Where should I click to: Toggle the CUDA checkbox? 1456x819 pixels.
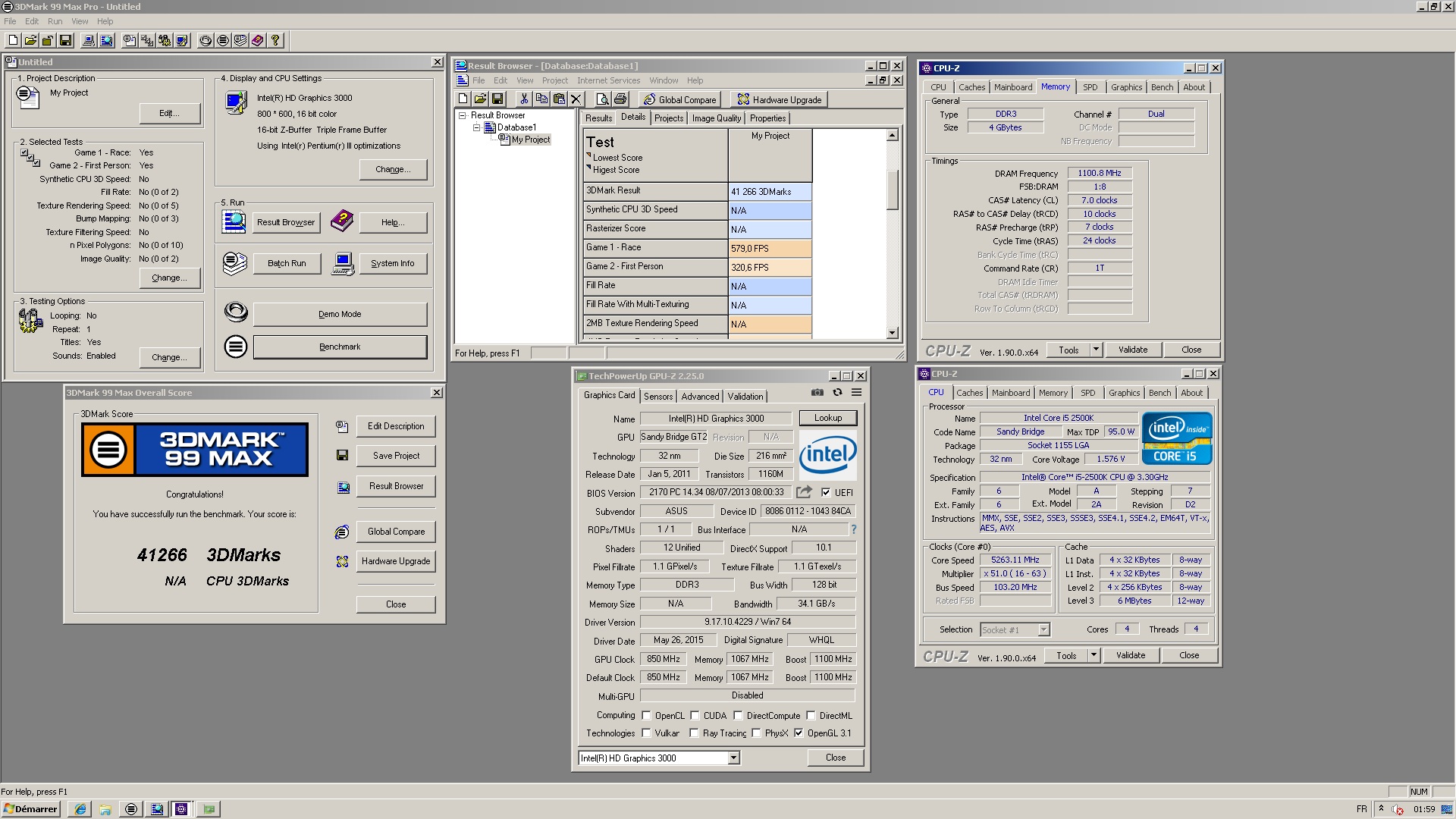pyautogui.click(x=695, y=715)
